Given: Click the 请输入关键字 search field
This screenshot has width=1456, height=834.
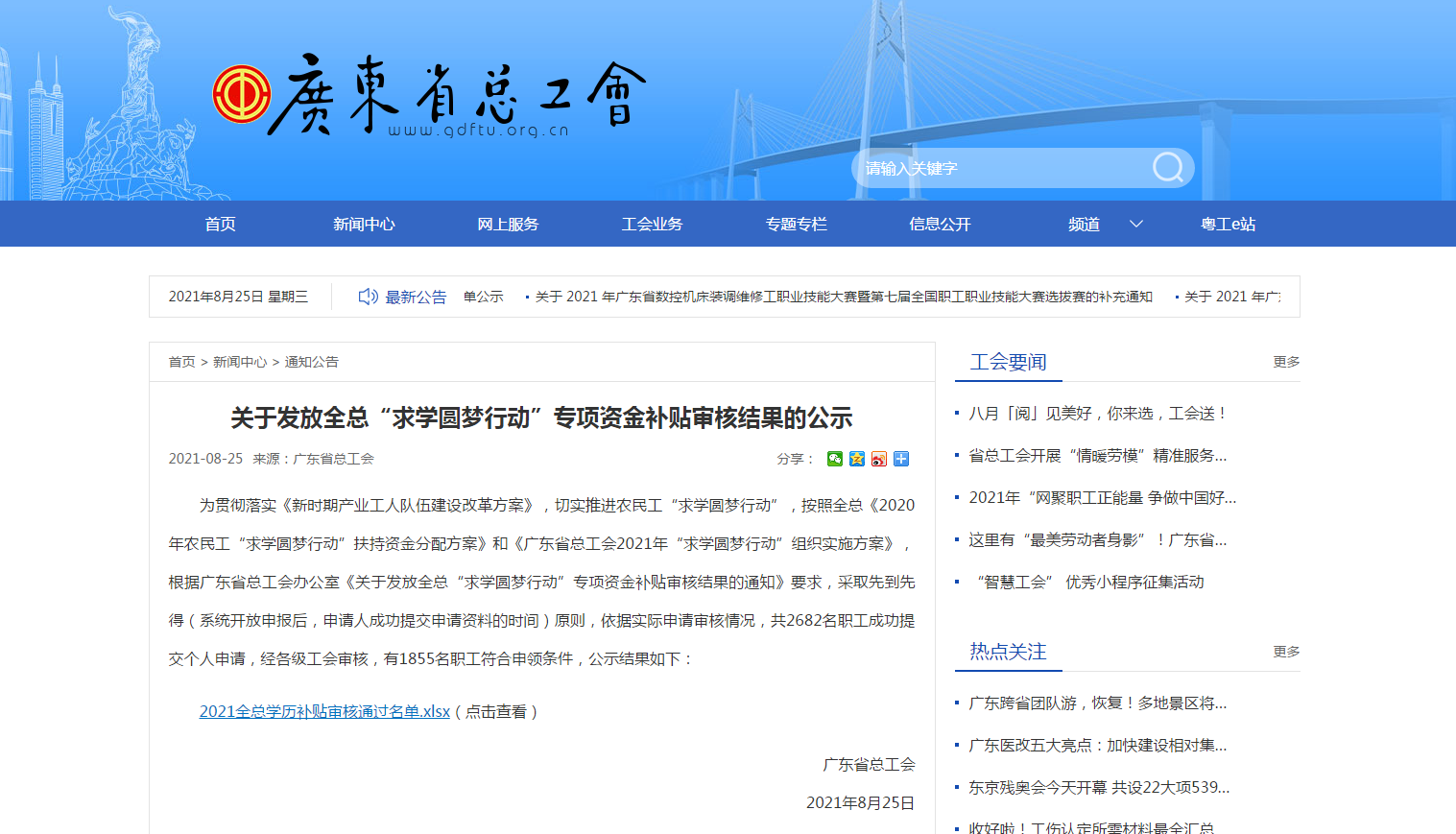Looking at the screenshot, I should (x=998, y=168).
